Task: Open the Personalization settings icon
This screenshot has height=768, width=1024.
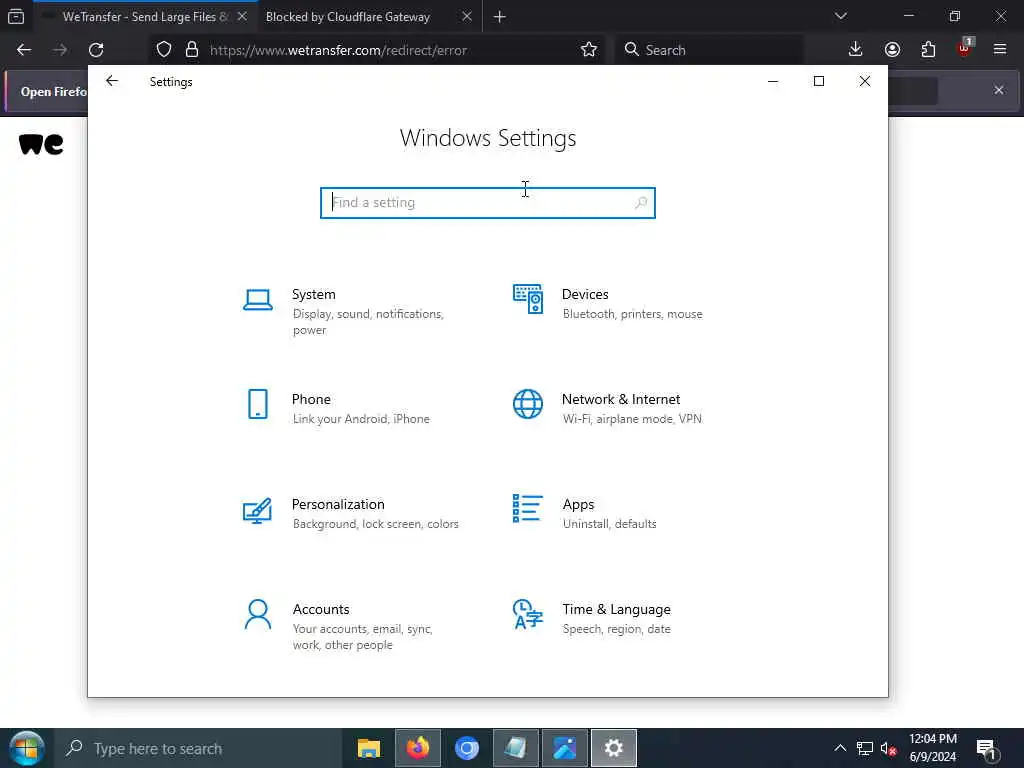Action: pyautogui.click(x=257, y=511)
